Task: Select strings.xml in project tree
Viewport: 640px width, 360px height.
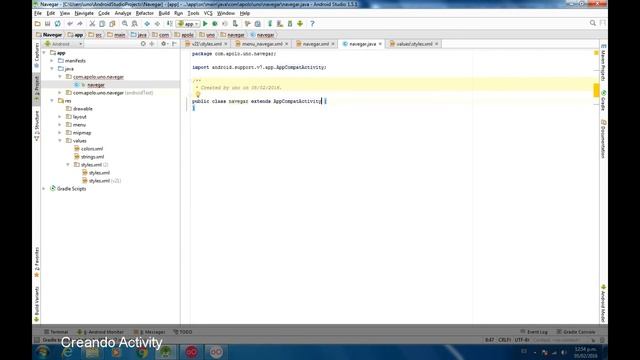Action: pyautogui.click(x=92, y=157)
